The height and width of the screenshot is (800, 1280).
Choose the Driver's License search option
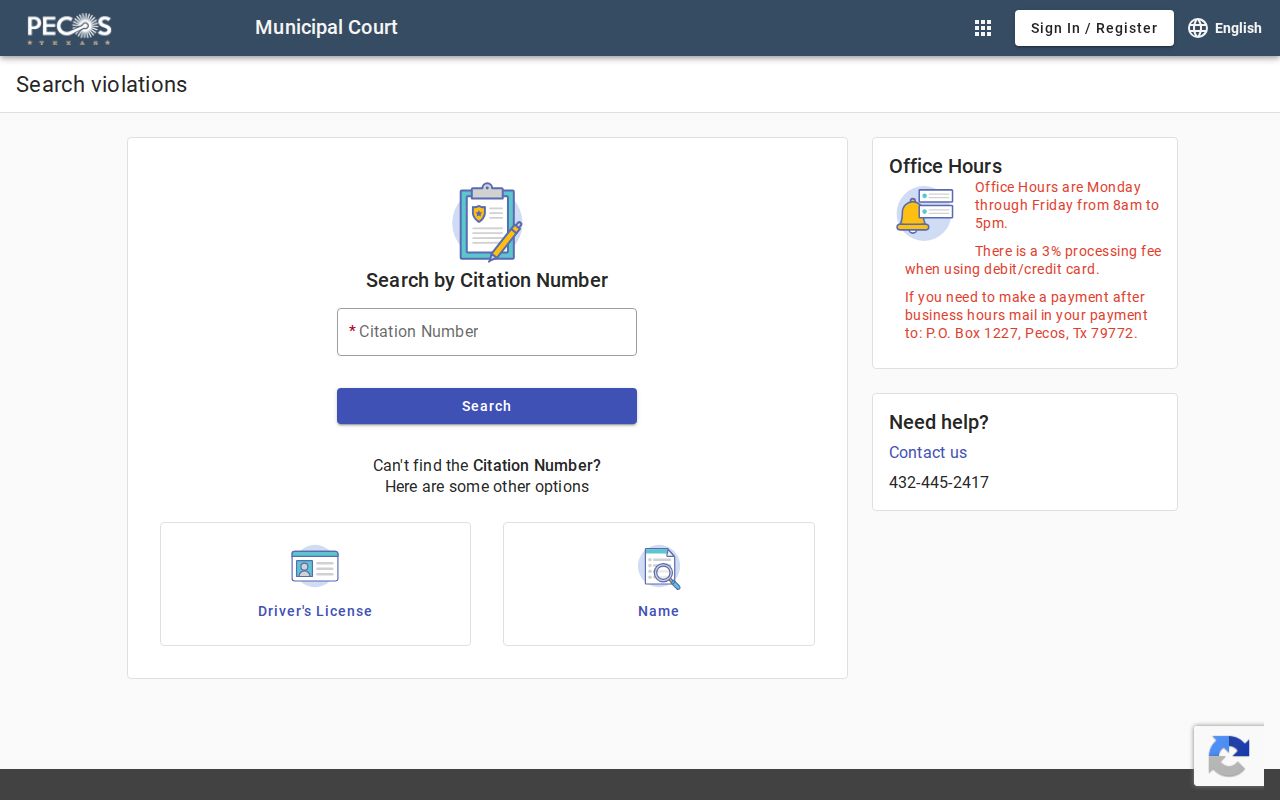pos(315,584)
